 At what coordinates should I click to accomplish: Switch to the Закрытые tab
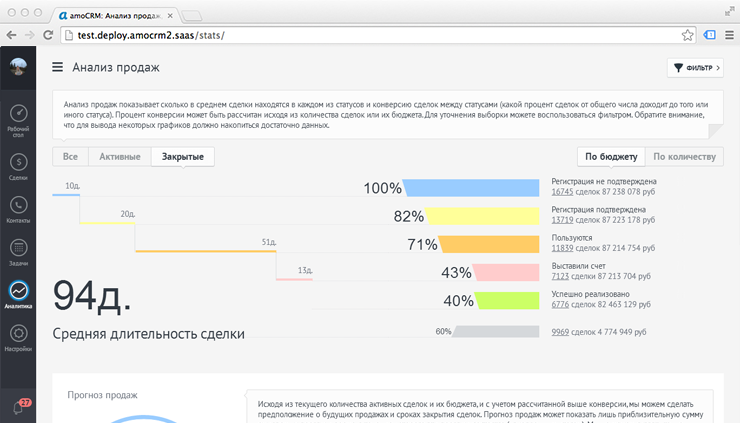(183, 157)
